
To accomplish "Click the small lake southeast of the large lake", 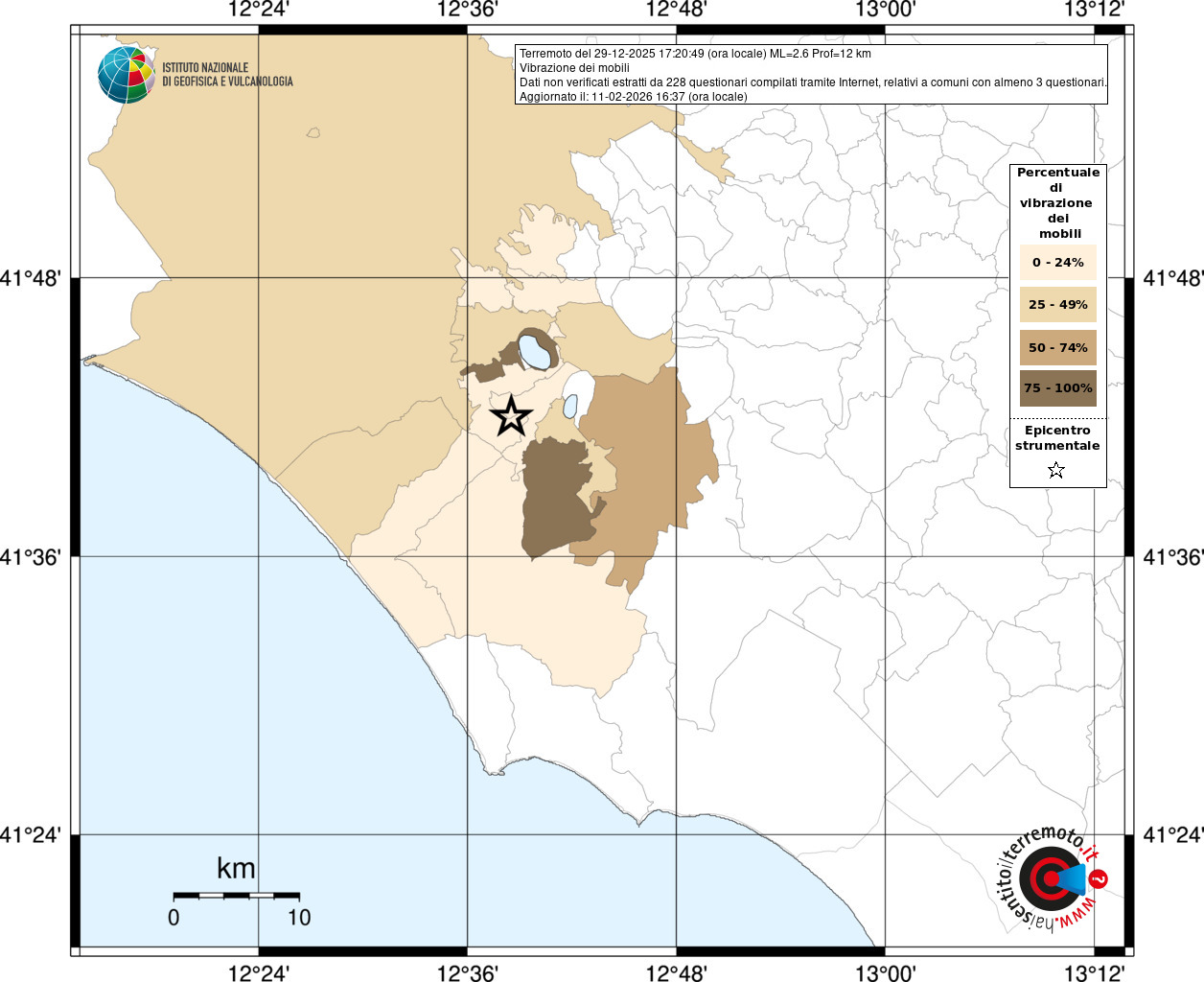I will point(570,406).
